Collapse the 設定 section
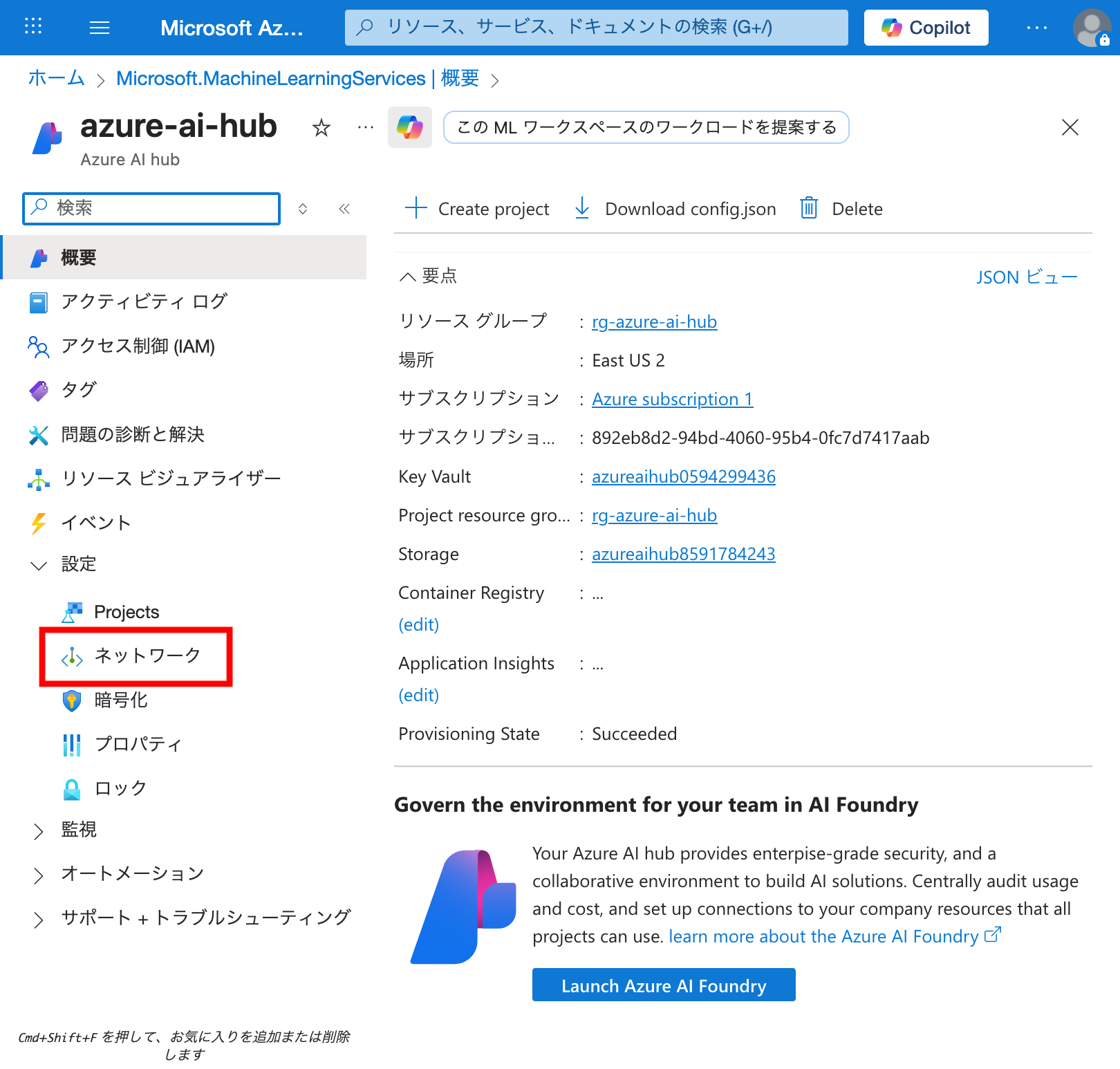1120x1069 pixels. (39, 566)
